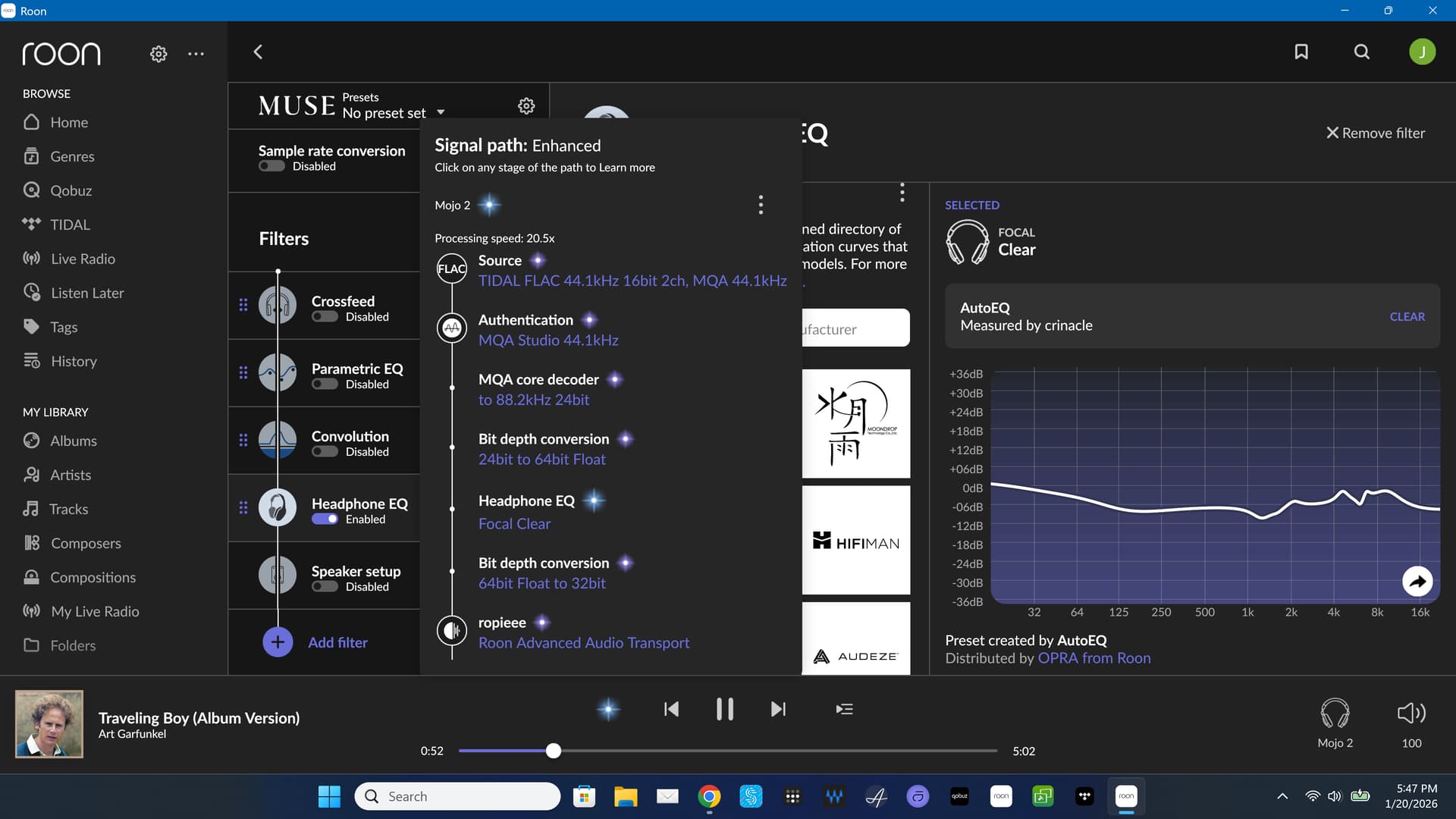Image resolution: width=1456 pixels, height=819 pixels.
Task: Disable the Headphone EQ toggle
Action: click(325, 519)
